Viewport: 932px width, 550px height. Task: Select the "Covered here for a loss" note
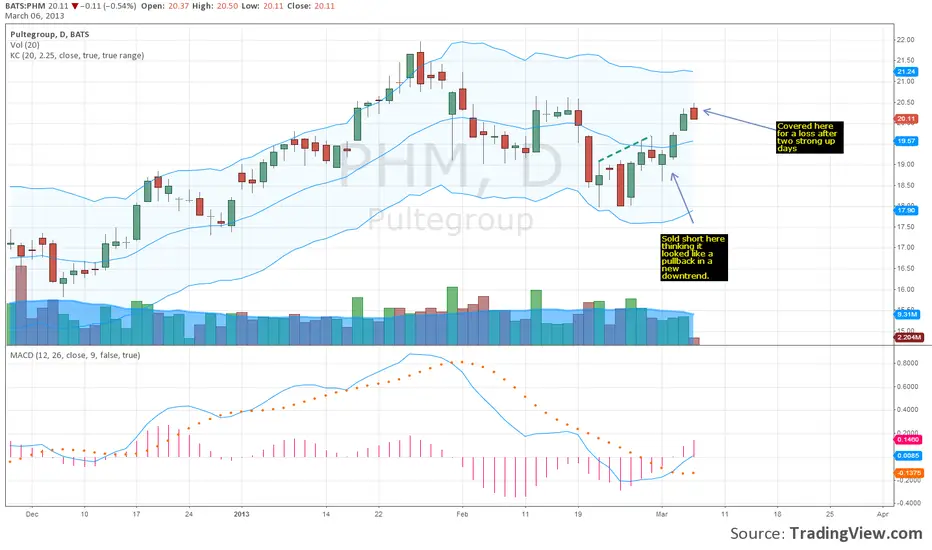pyautogui.click(x=810, y=137)
